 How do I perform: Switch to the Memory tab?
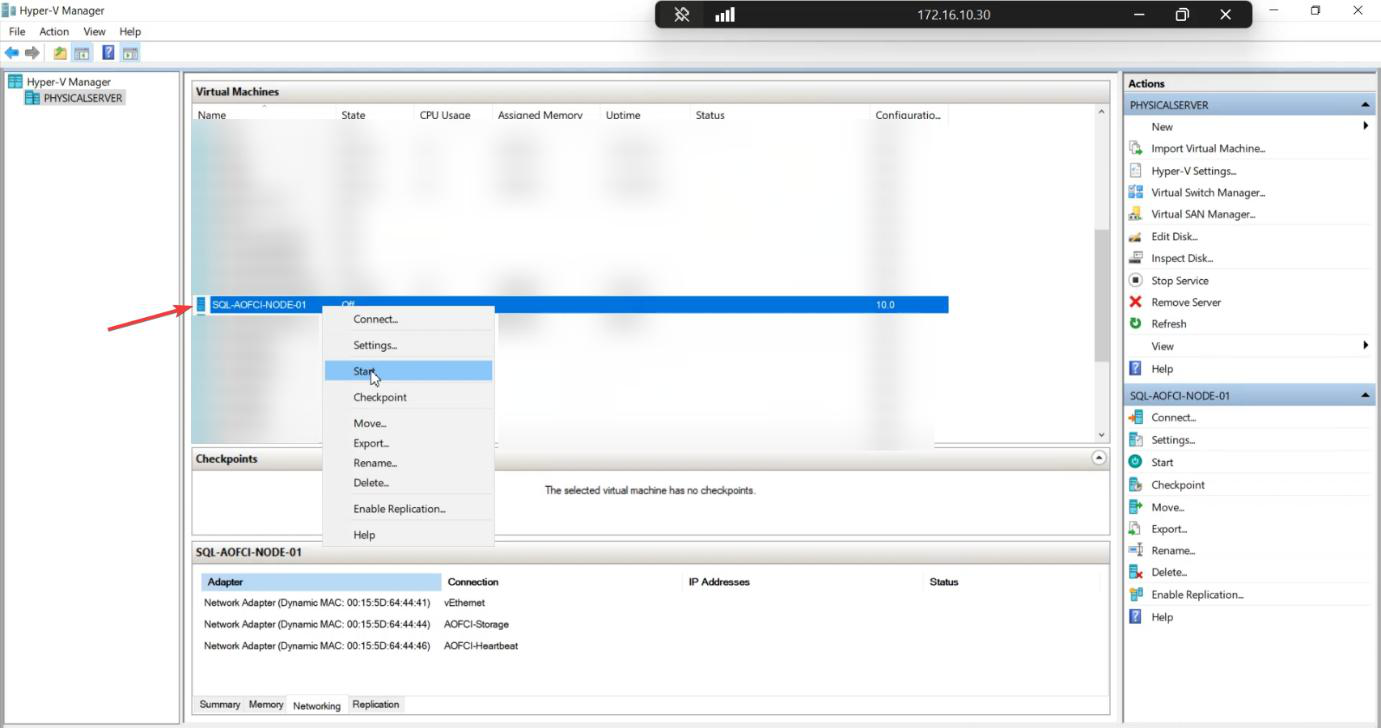click(x=266, y=704)
